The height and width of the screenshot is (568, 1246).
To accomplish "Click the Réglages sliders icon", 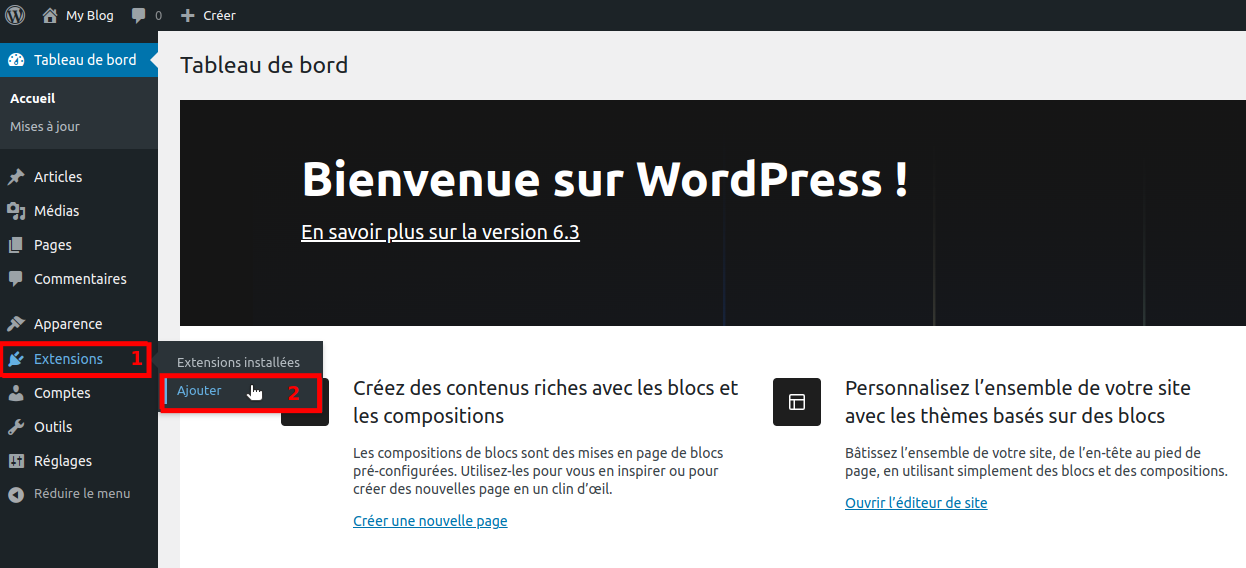I will tap(16, 461).
